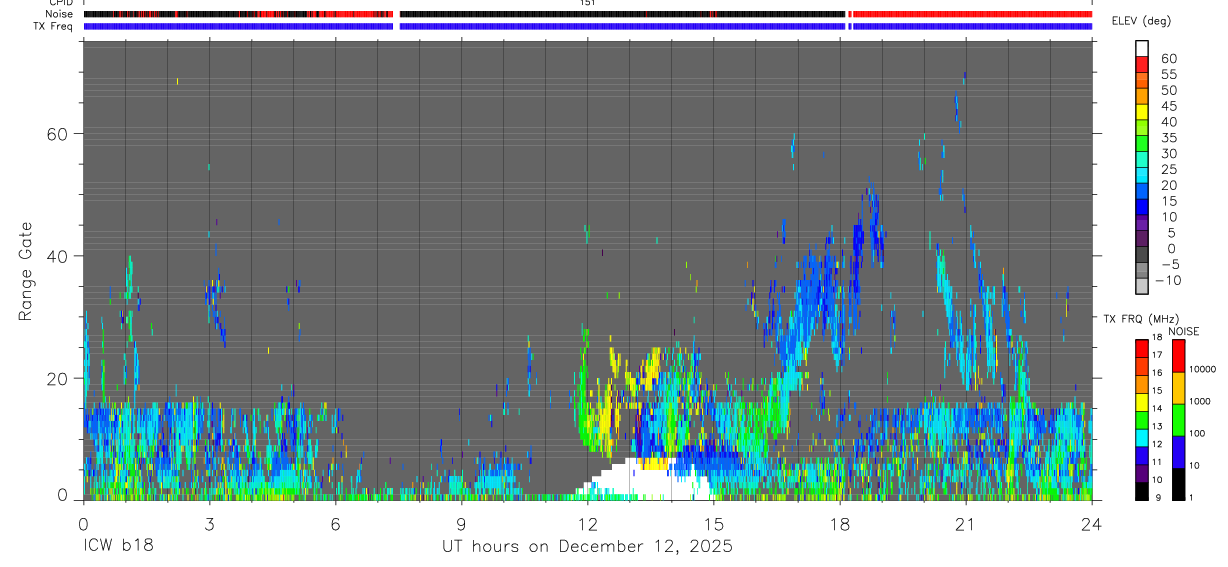
Task: Click the "35" ELEV scale label
Action: pos(1167,138)
